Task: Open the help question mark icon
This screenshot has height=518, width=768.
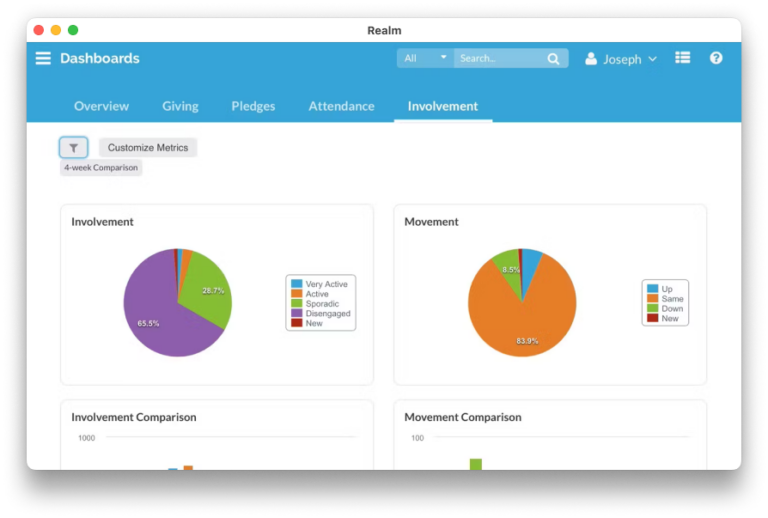Action: tap(716, 58)
